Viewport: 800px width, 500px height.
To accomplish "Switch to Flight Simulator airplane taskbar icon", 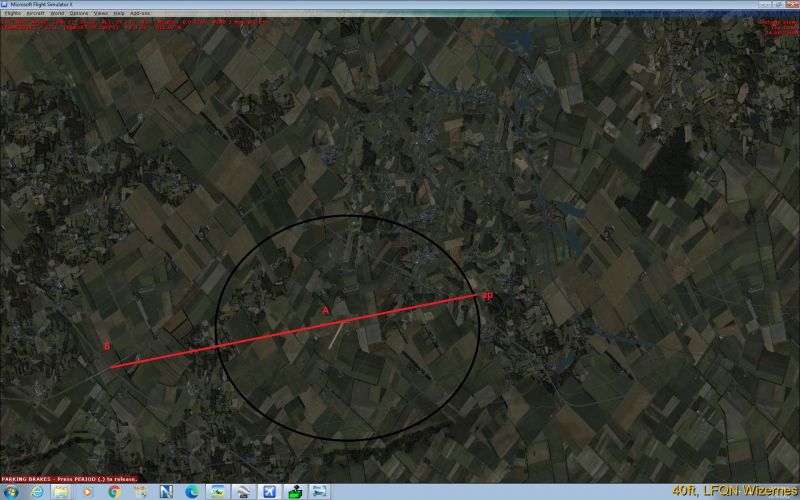I will click(x=269, y=492).
